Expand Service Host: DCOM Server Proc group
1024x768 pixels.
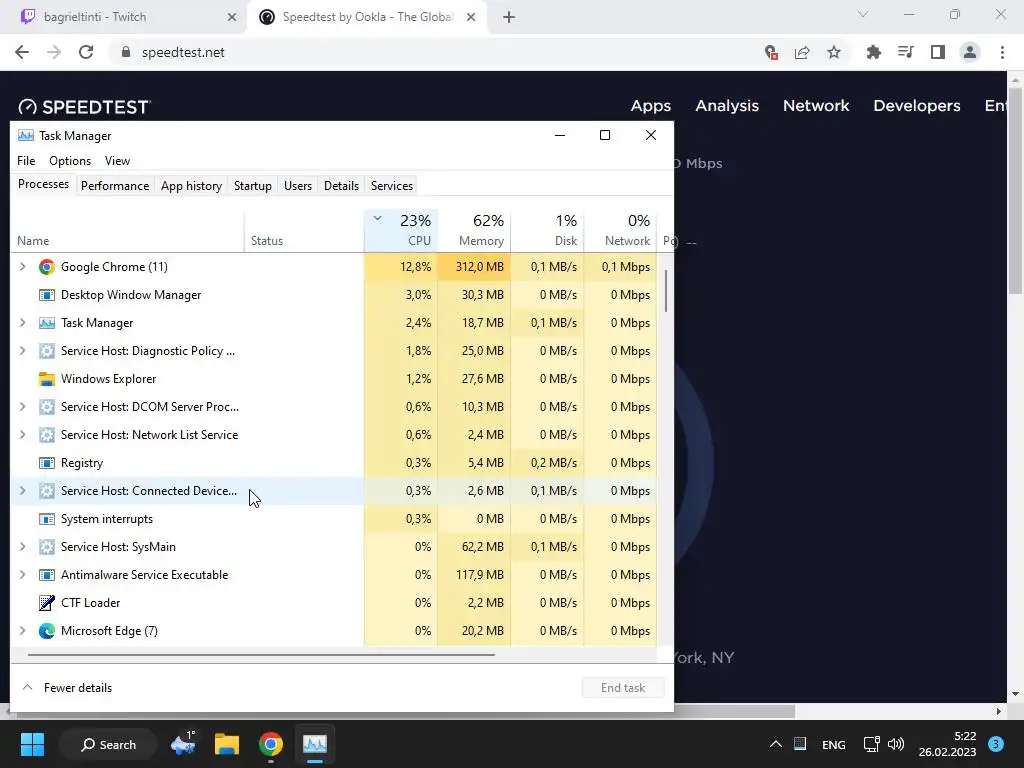tap(23, 407)
